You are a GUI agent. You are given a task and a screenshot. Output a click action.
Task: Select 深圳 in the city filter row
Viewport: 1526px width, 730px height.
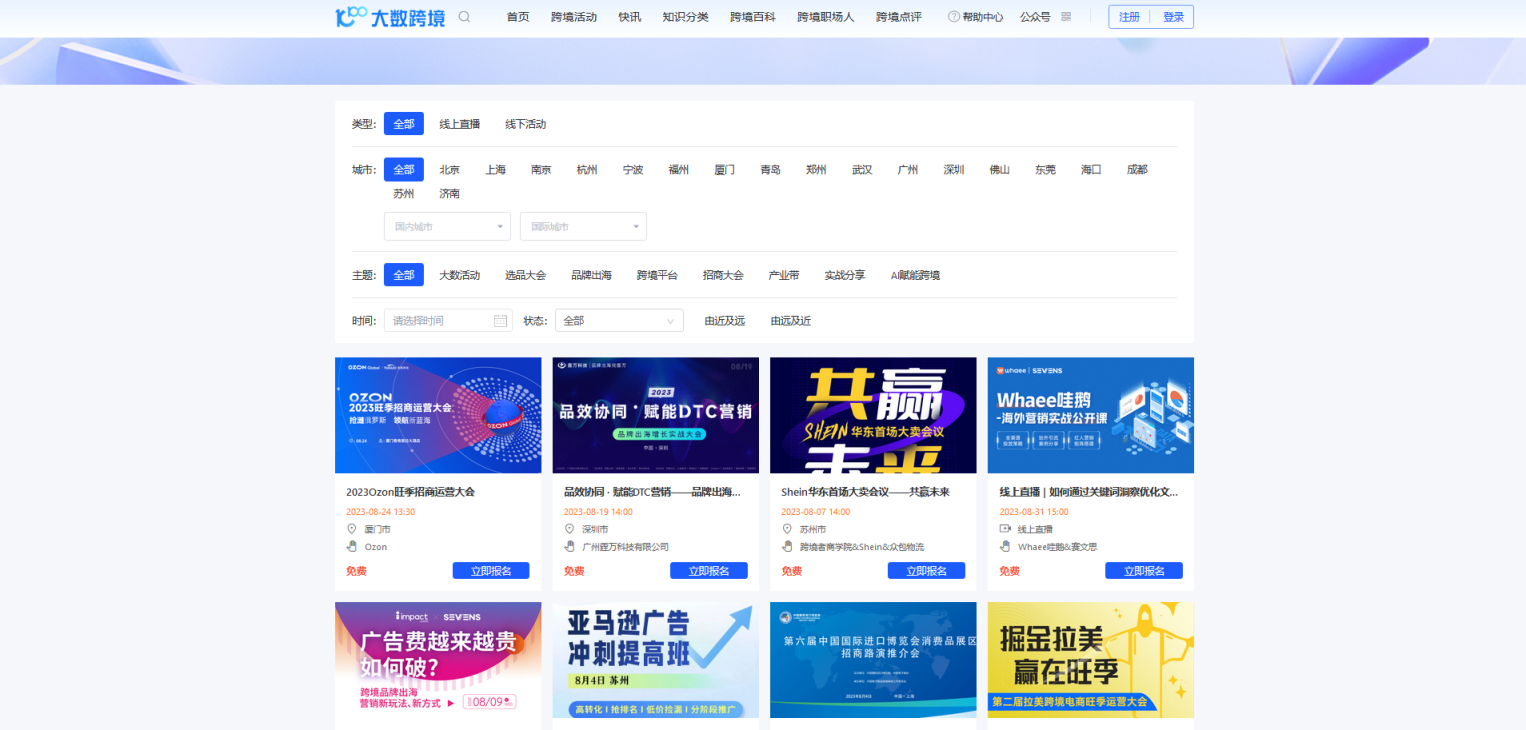pos(952,169)
